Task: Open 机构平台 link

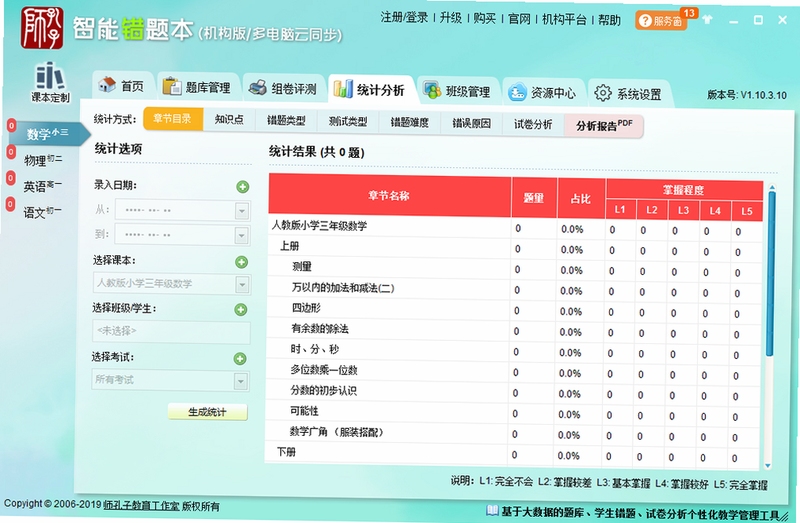Action: (564, 19)
